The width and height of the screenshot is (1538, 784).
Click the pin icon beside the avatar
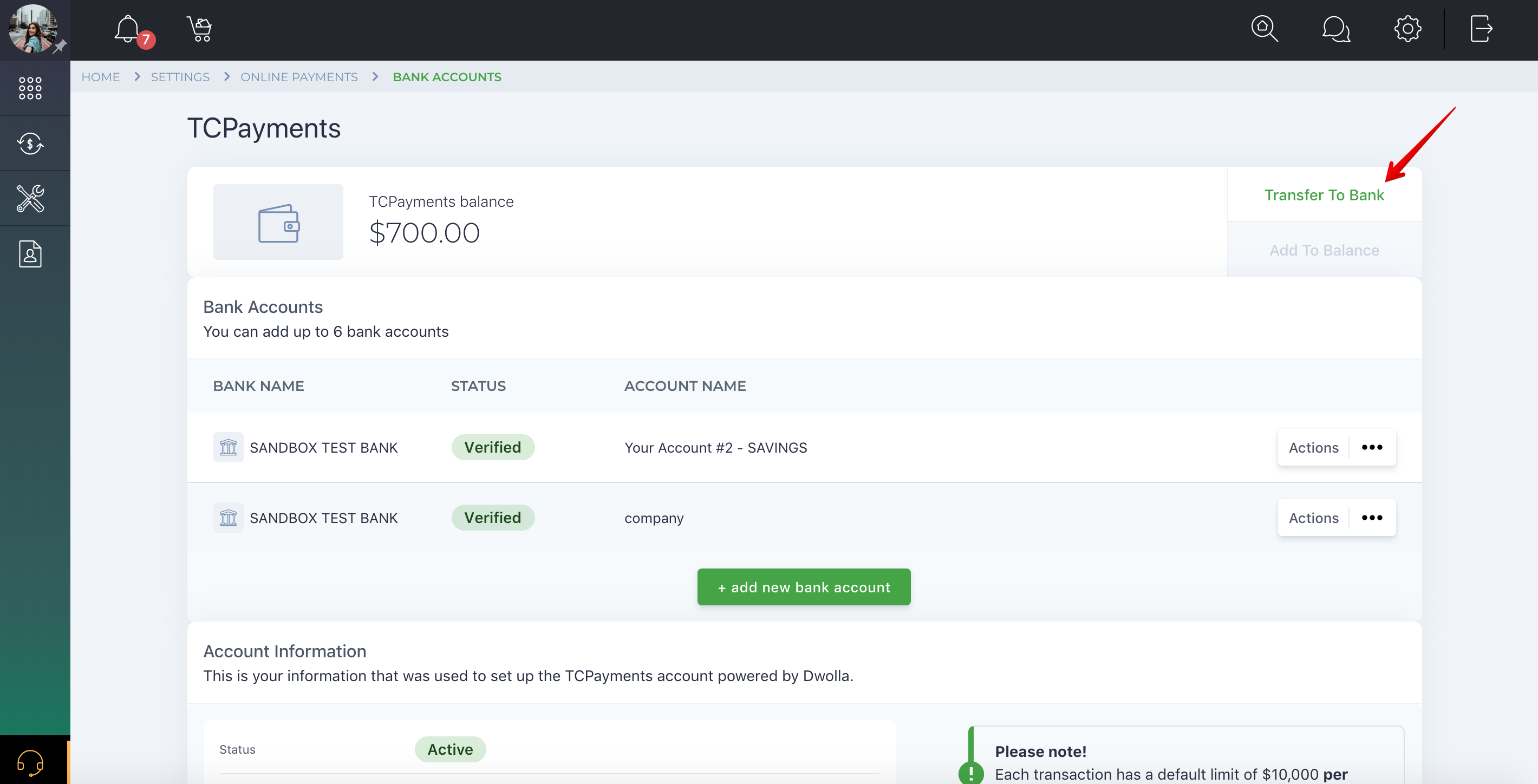click(x=60, y=47)
